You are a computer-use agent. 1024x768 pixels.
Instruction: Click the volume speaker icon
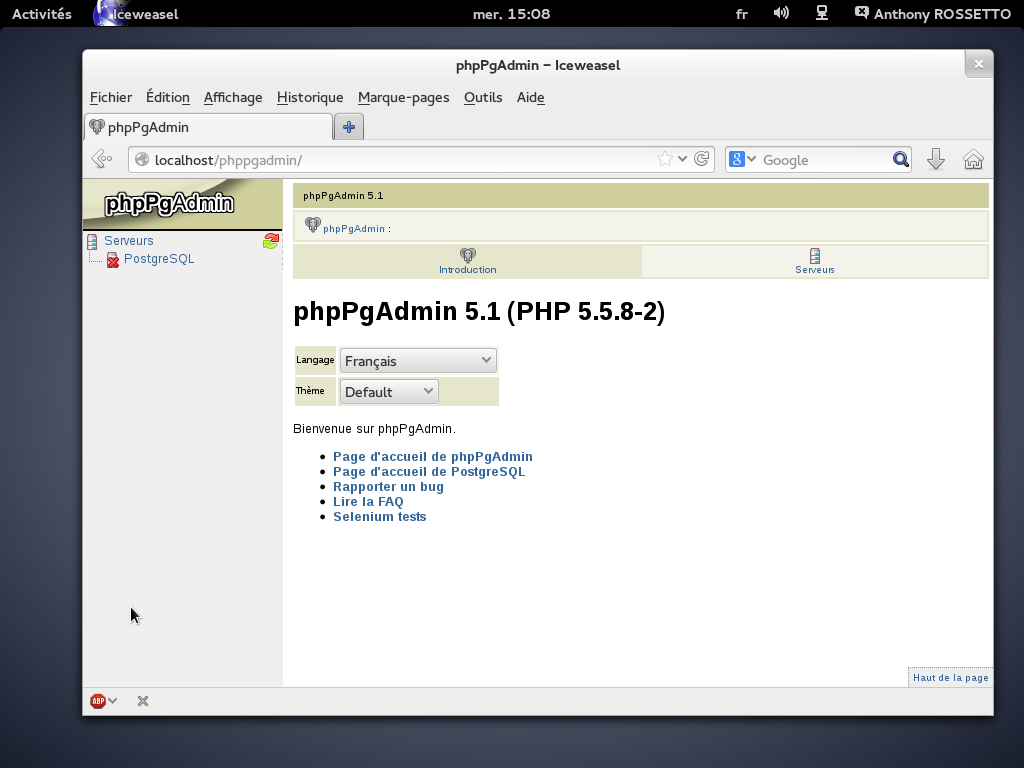point(781,13)
